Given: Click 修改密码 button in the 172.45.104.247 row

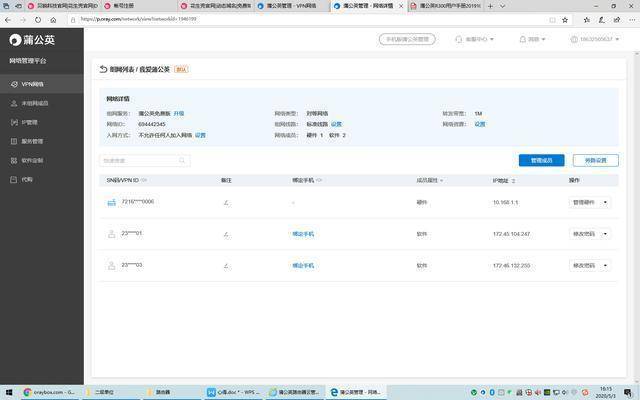Looking at the screenshot, I should tap(584, 234).
